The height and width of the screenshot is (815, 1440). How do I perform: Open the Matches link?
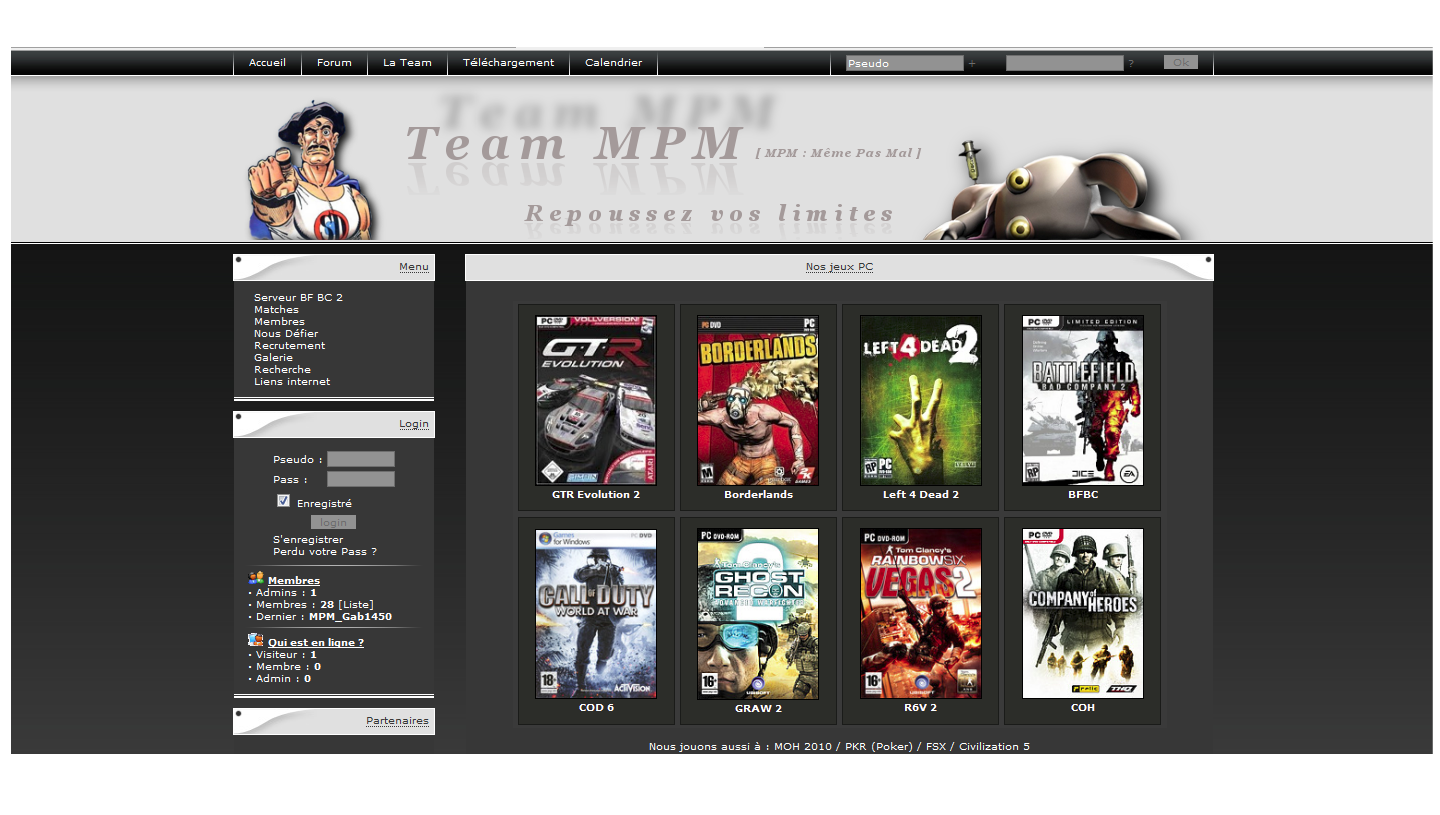pyautogui.click(x=276, y=310)
